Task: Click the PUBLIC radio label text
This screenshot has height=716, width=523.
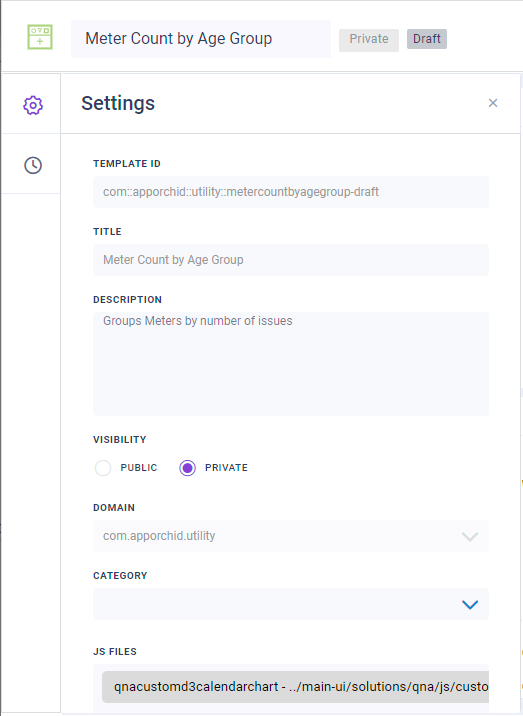Action: pos(139,468)
